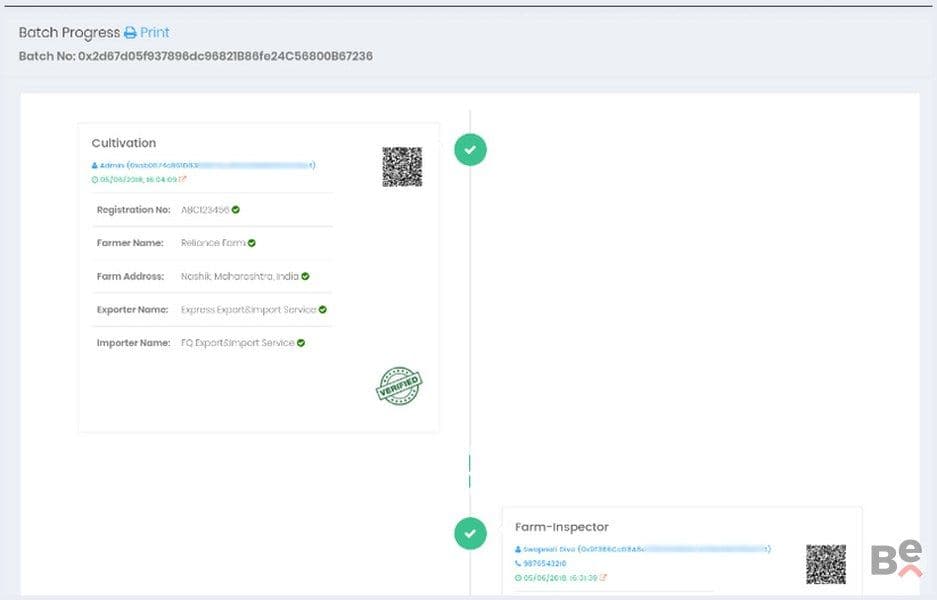Click the Cultivation card heading

124,143
